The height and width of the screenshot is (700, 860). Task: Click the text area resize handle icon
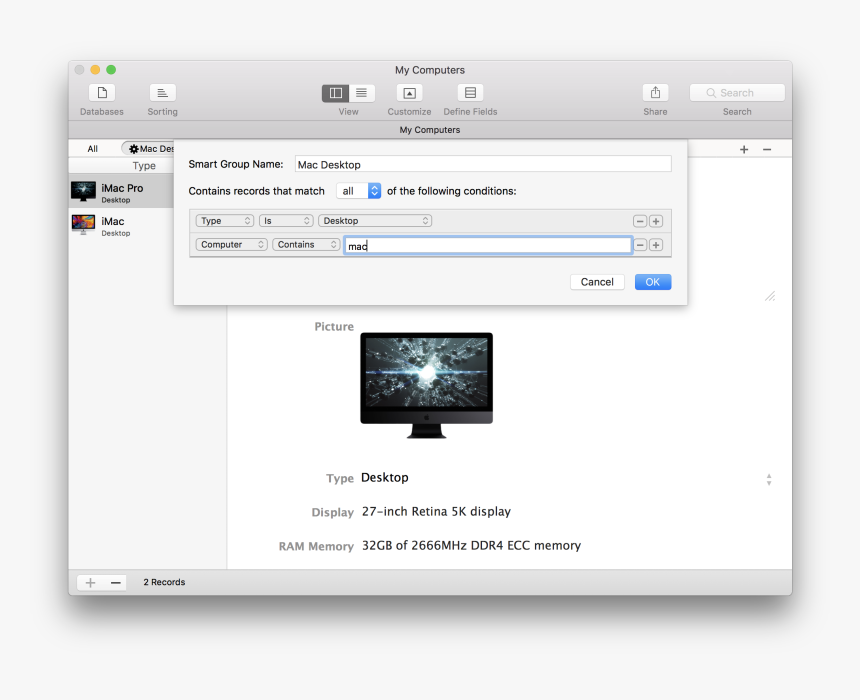[770, 296]
